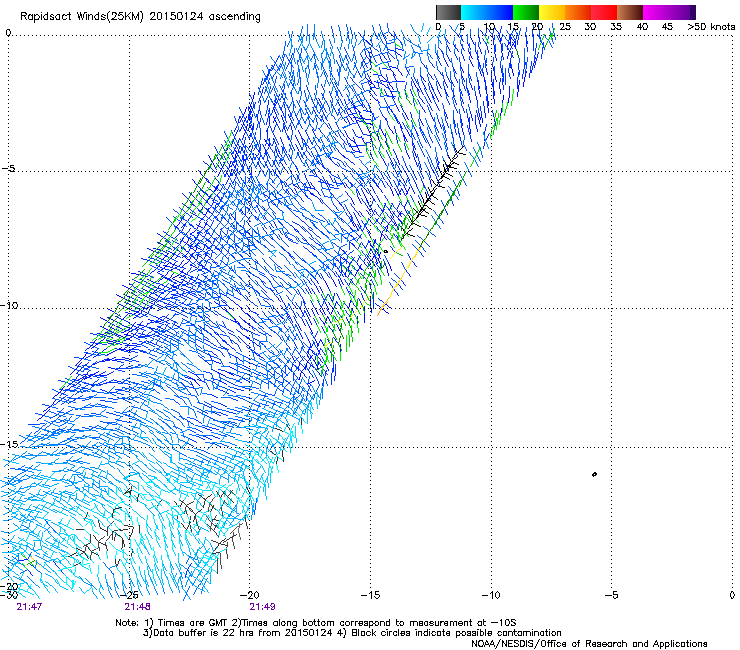Click the latitude label -5 on left axis
Image resolution: width=740 pixels, height=650 pixels.
8,169
